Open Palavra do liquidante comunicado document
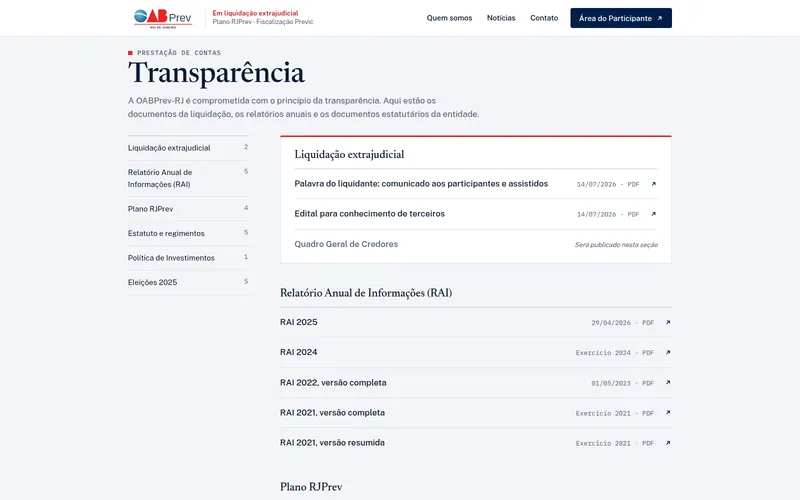This screenshot has width=800, height=500. click(x=421, y=184)
